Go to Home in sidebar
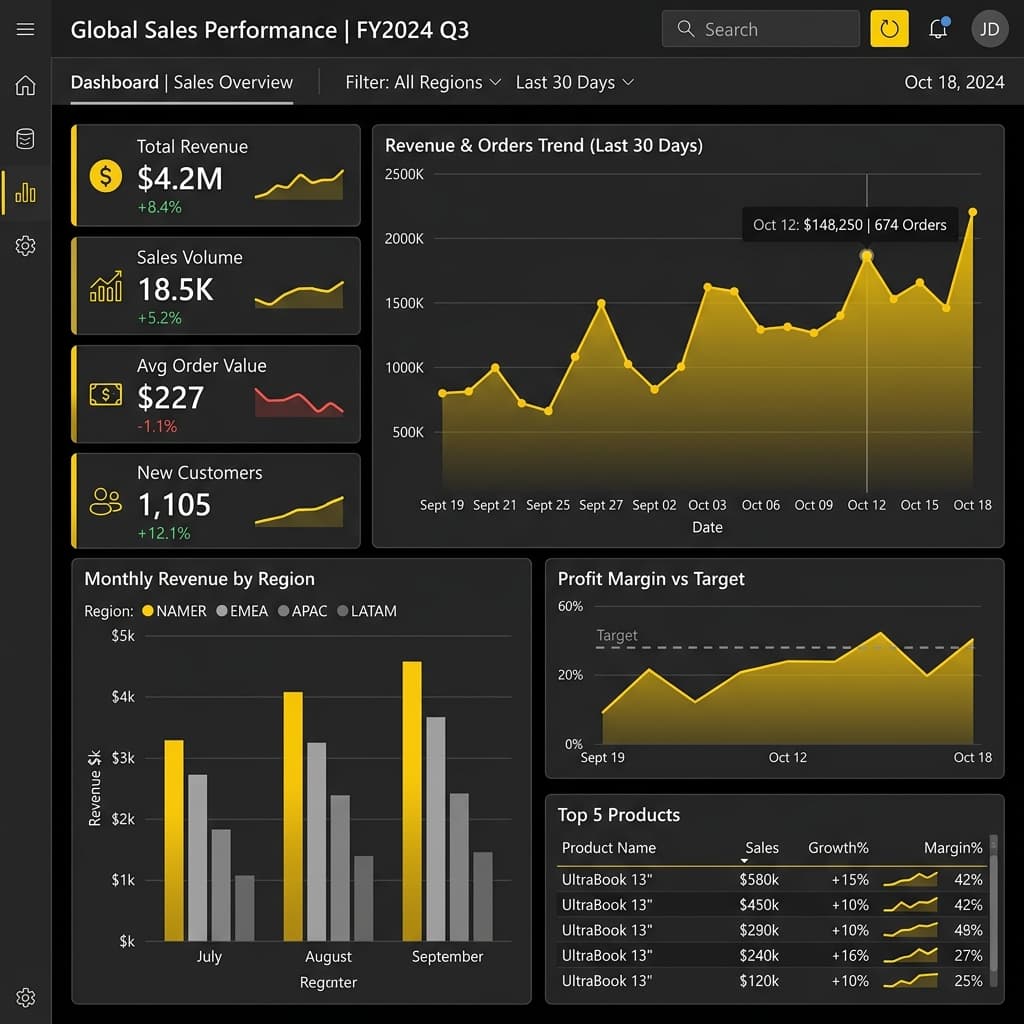1024x1024 pixels. point(25,85)
